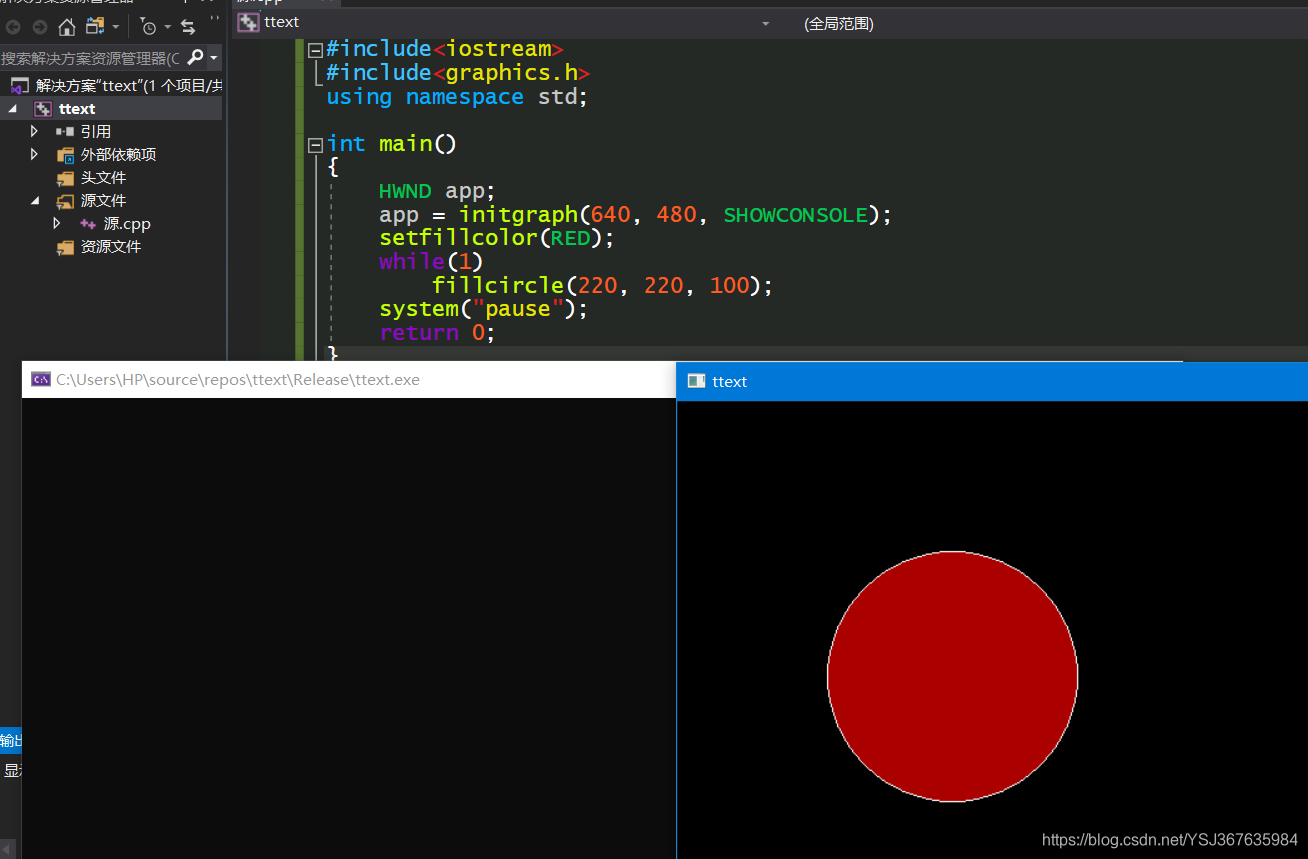Image resolution: width=1308 pixels, height=859 pixels.
Task: Focus the Solution Explorer search box
Action: (92, 58)
